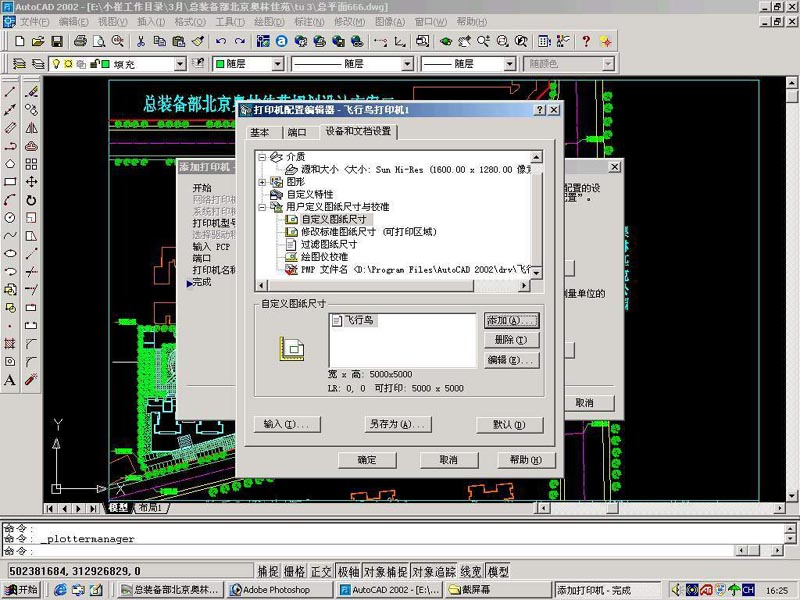Click the 另存为(A)... button

[398, 424]
